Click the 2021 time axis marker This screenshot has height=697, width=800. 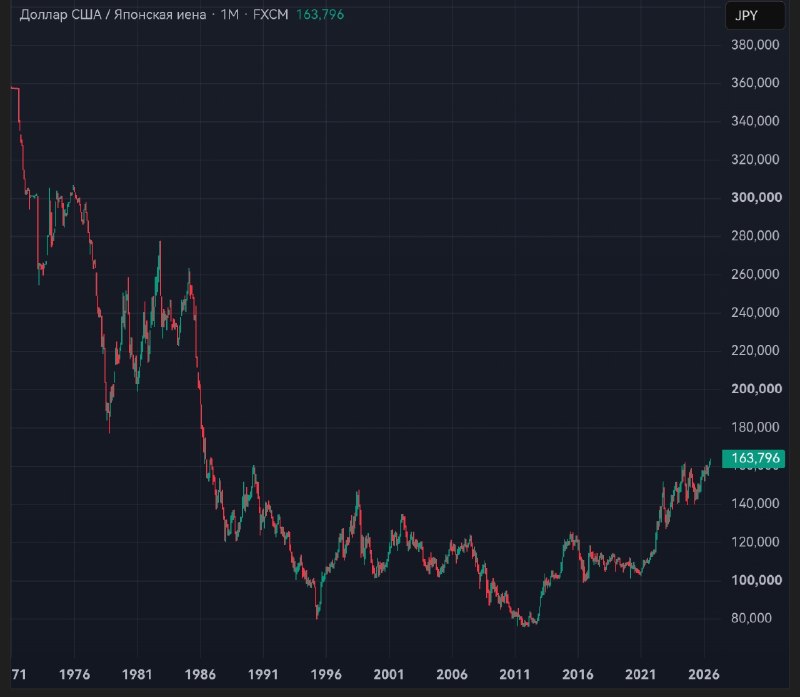640,675
